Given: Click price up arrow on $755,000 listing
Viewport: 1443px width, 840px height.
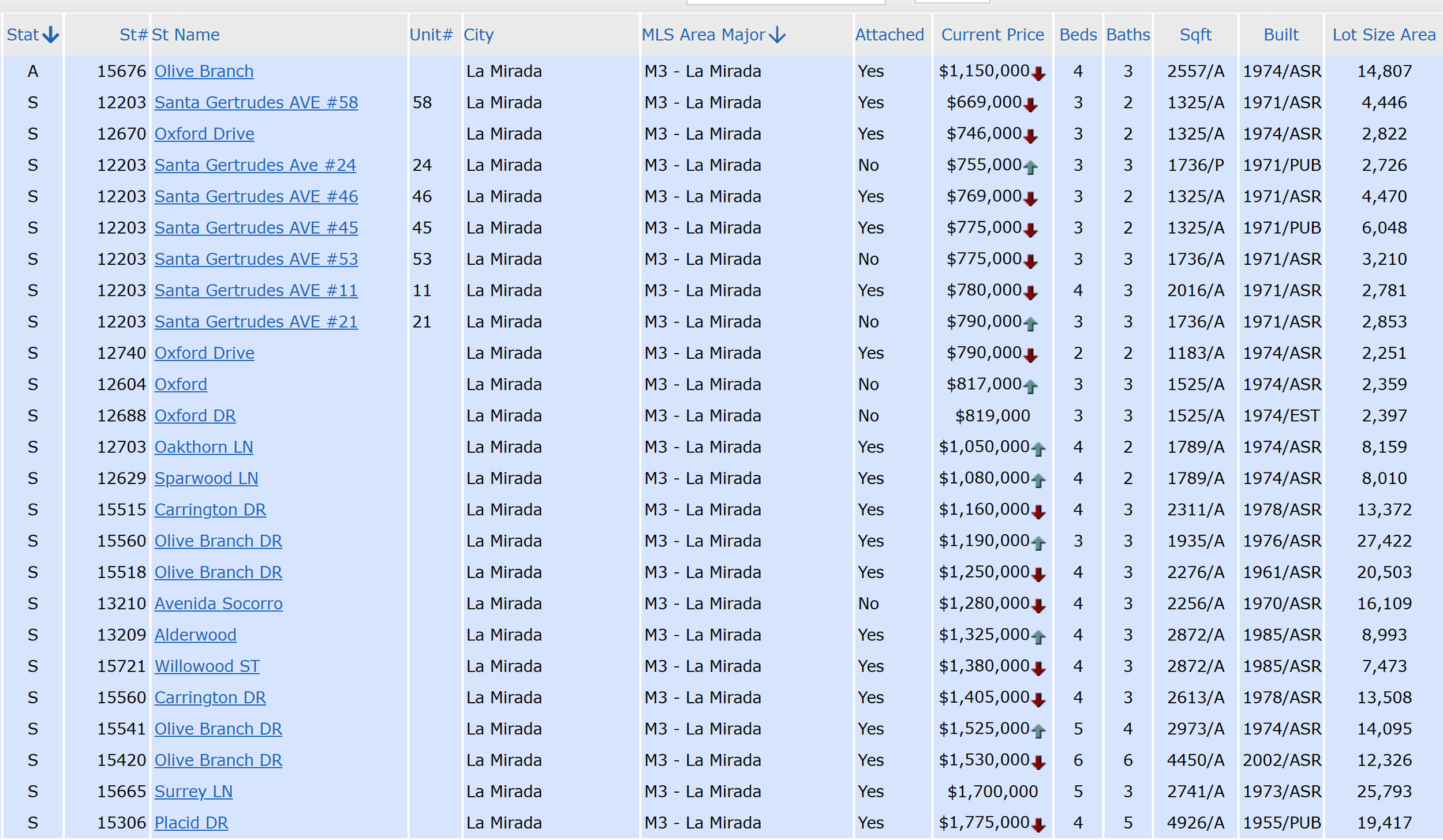Looking at the screenshot, I should pyautogui.click(x=1030, y=168).
